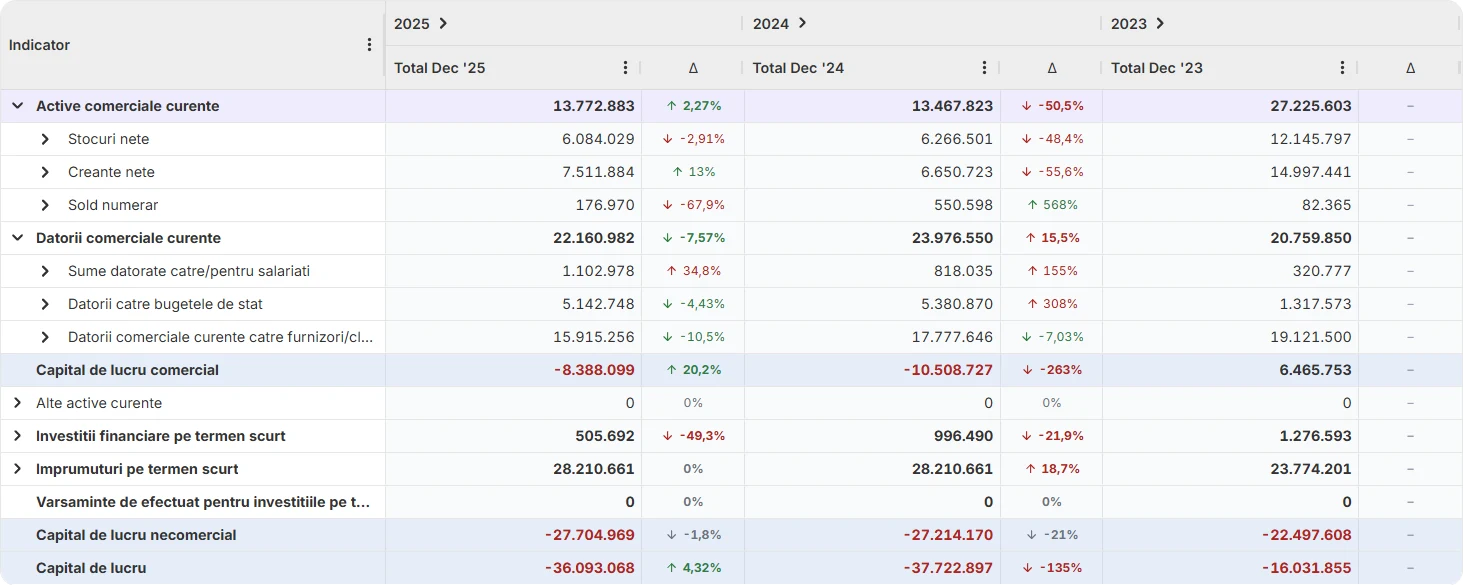This screenshot has width=1463, height=585.
Task: Click the -16.031.855 Capital de lucru value
Action: coord(1307,568)
